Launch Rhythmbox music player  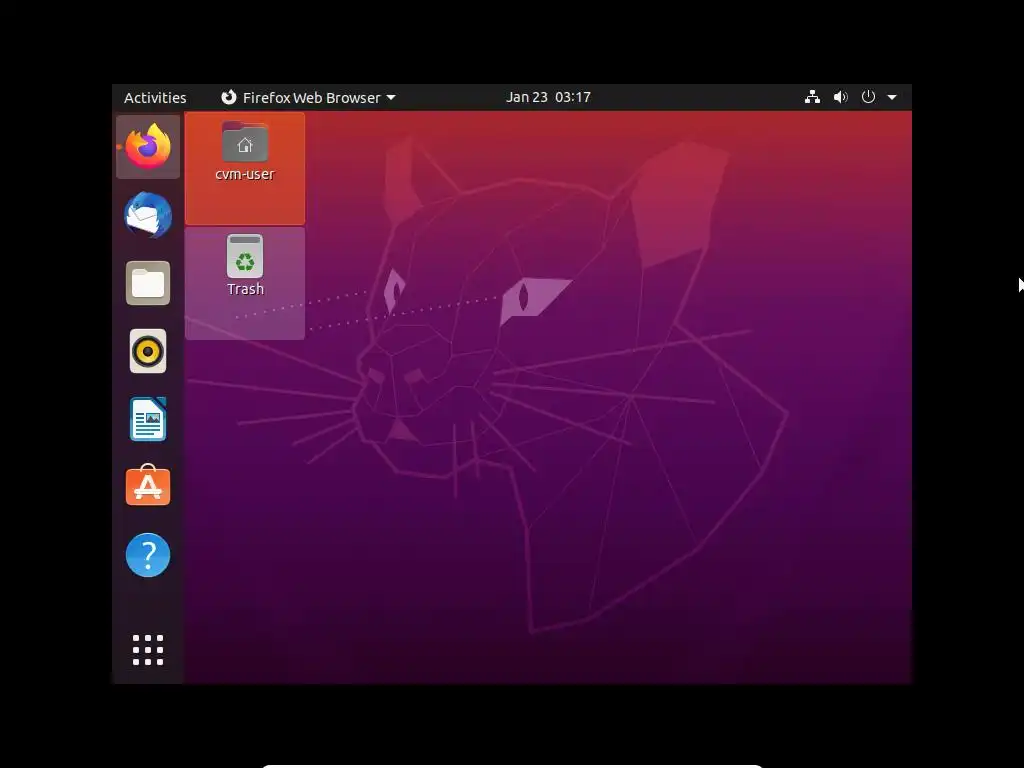(148, 351)
